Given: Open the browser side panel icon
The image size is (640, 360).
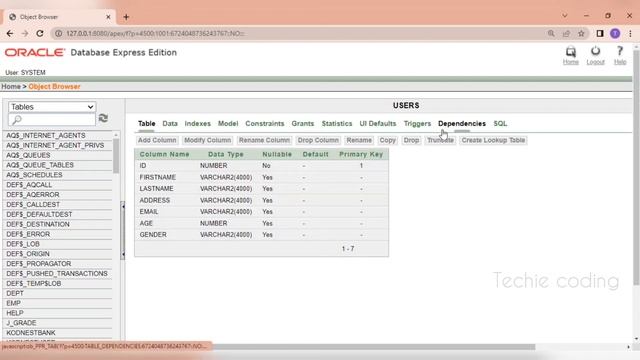Looking at the screenshot, I should [600, 33].
